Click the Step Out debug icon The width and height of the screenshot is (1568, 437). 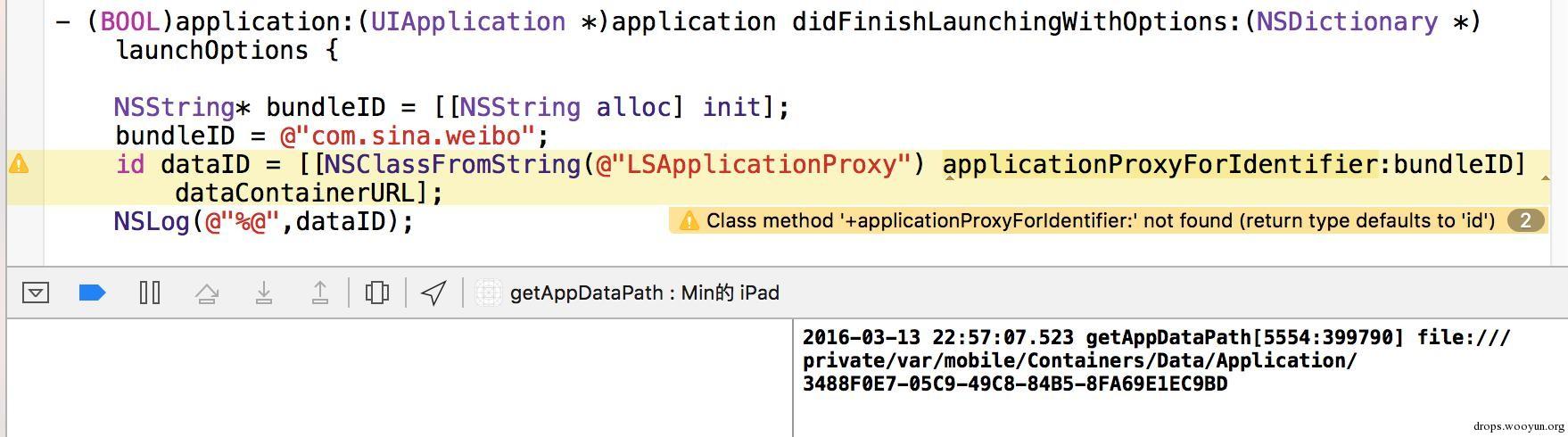coord(320,293)
